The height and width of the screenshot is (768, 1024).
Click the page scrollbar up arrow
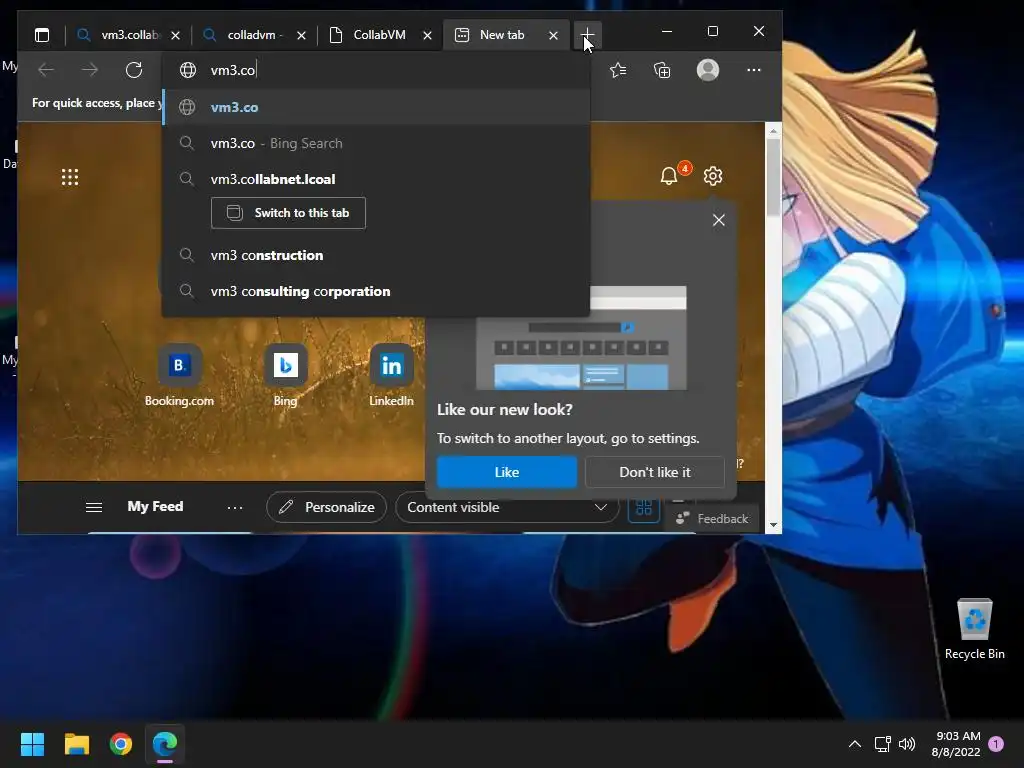pyautogui.click(x=773, y=131)
